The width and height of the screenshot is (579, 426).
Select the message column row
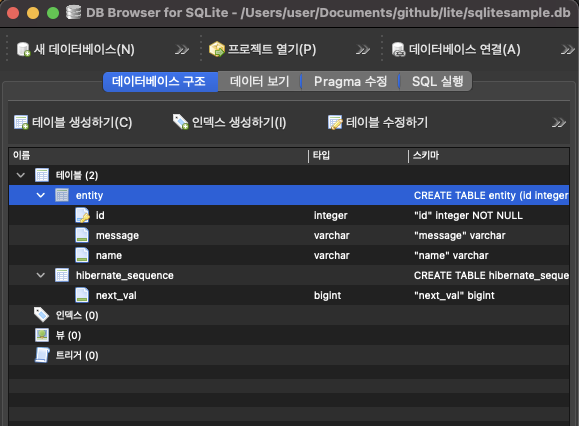pos(289,235)
